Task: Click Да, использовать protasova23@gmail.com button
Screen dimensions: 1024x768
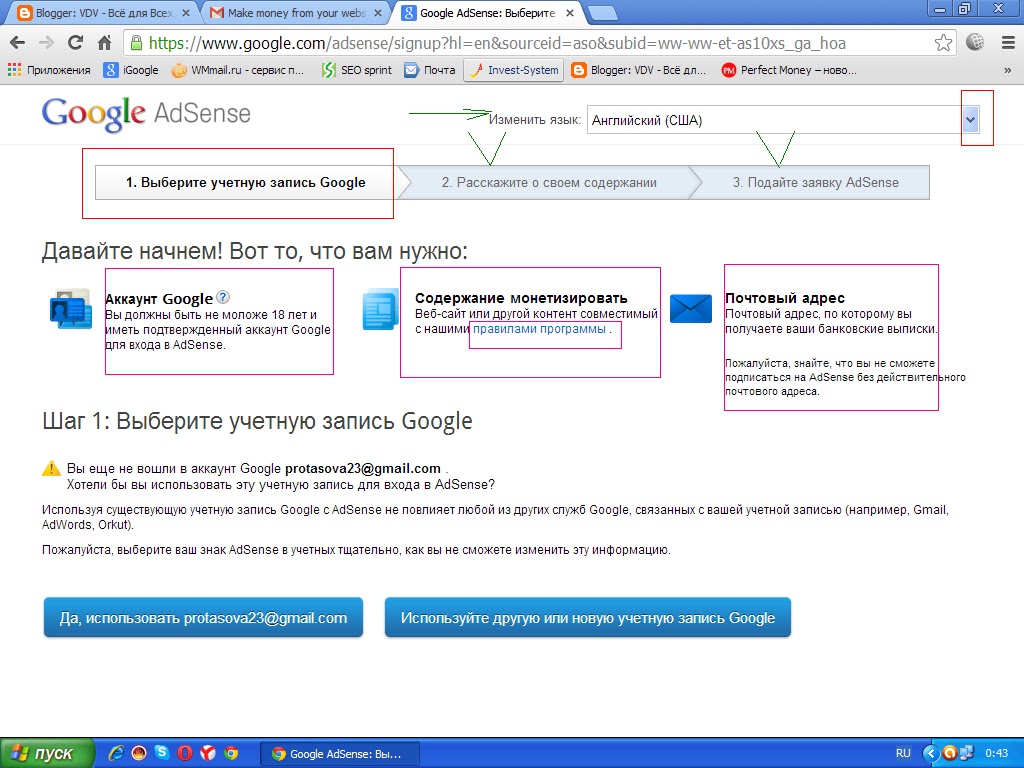Action: pyautogui.click(x=203, y=617)
